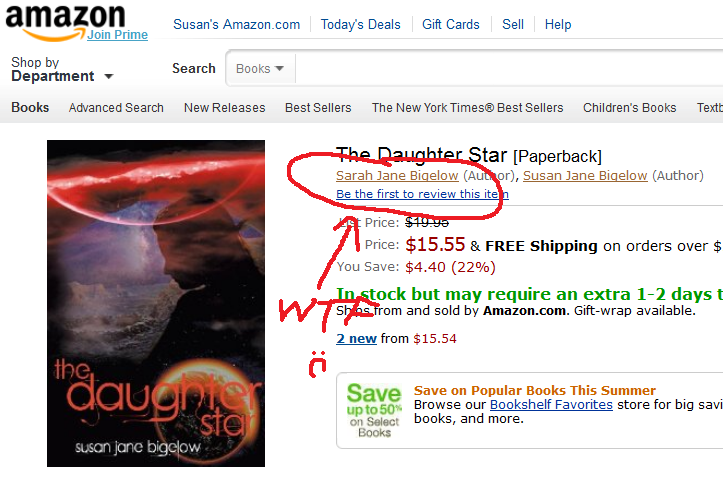Open the Best Sellers section
Viewport: 723px width, 491px height.
[x=318, y=107]
